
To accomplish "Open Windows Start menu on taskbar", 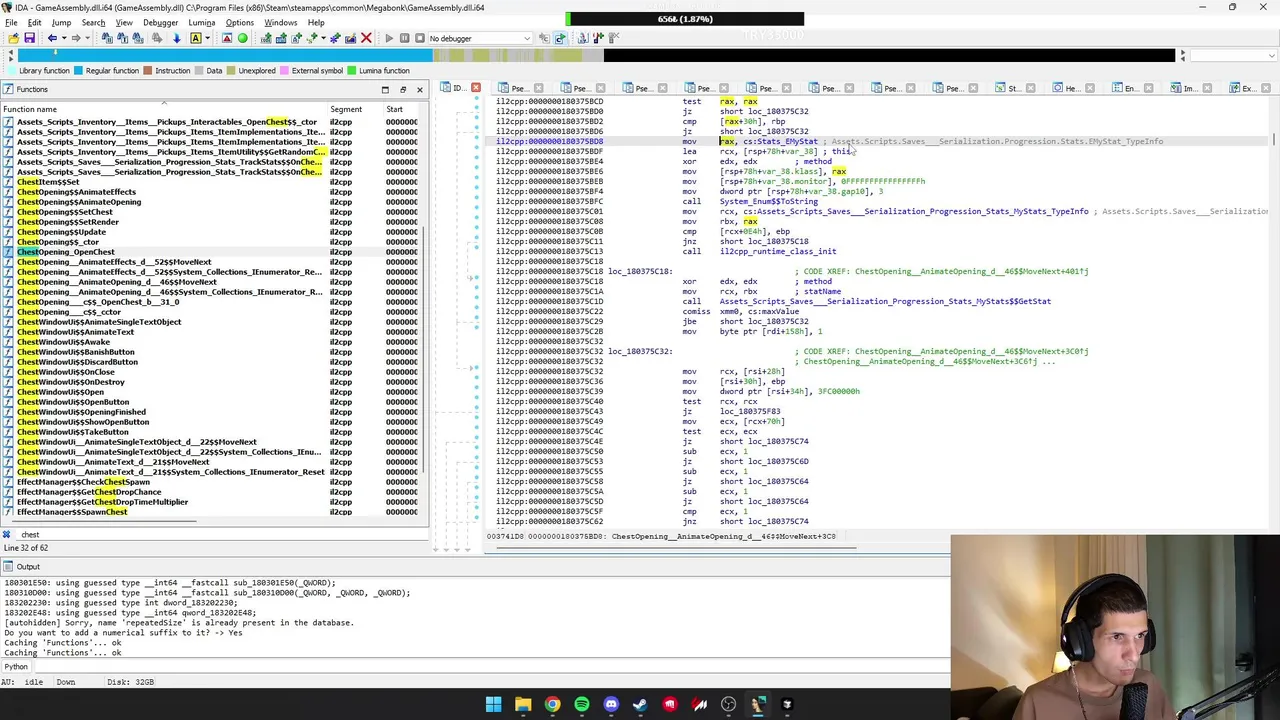I will (x=493, y=705).
